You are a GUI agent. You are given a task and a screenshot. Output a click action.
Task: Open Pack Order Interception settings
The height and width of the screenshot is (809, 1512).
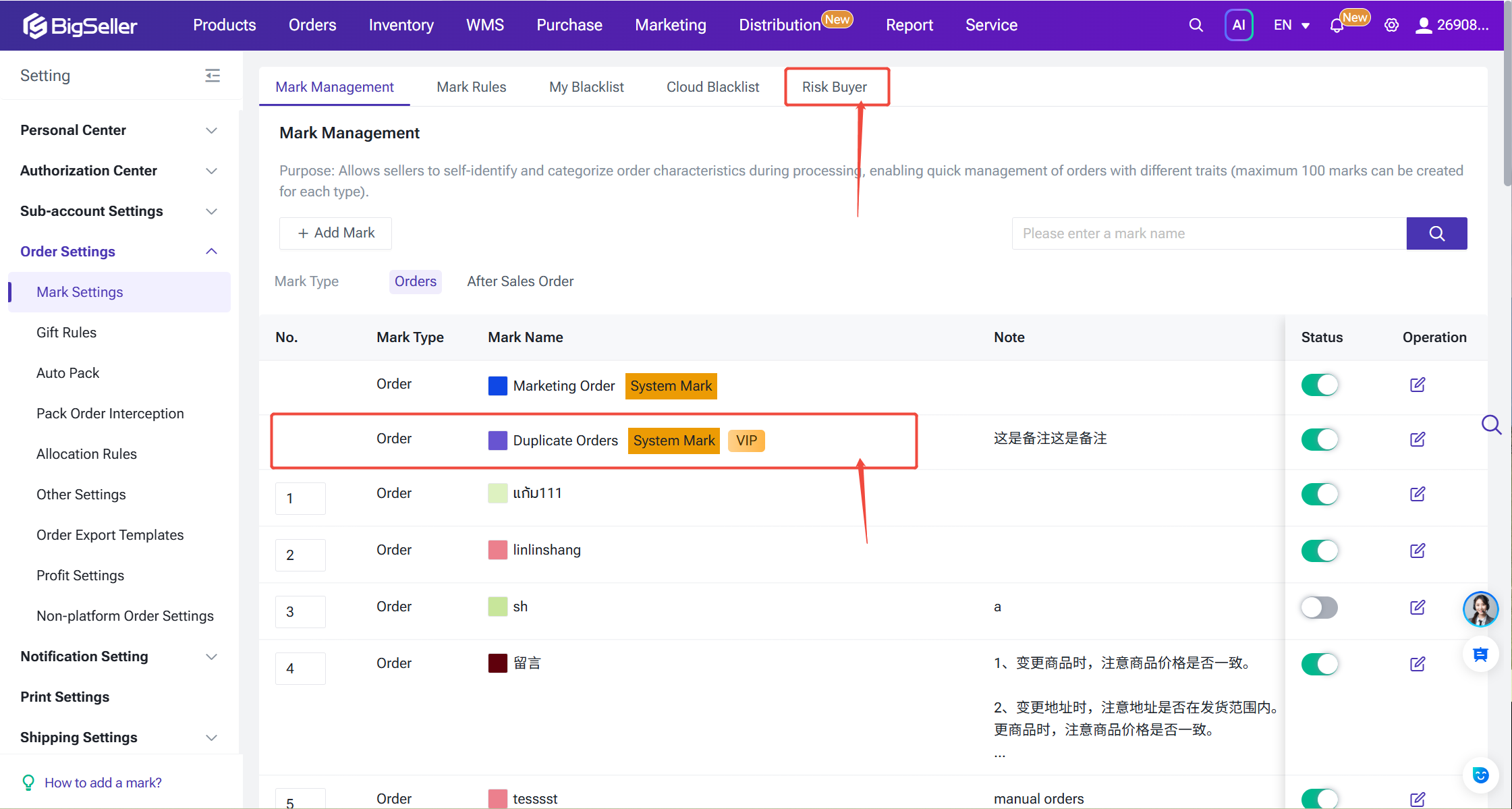(110, 414)
